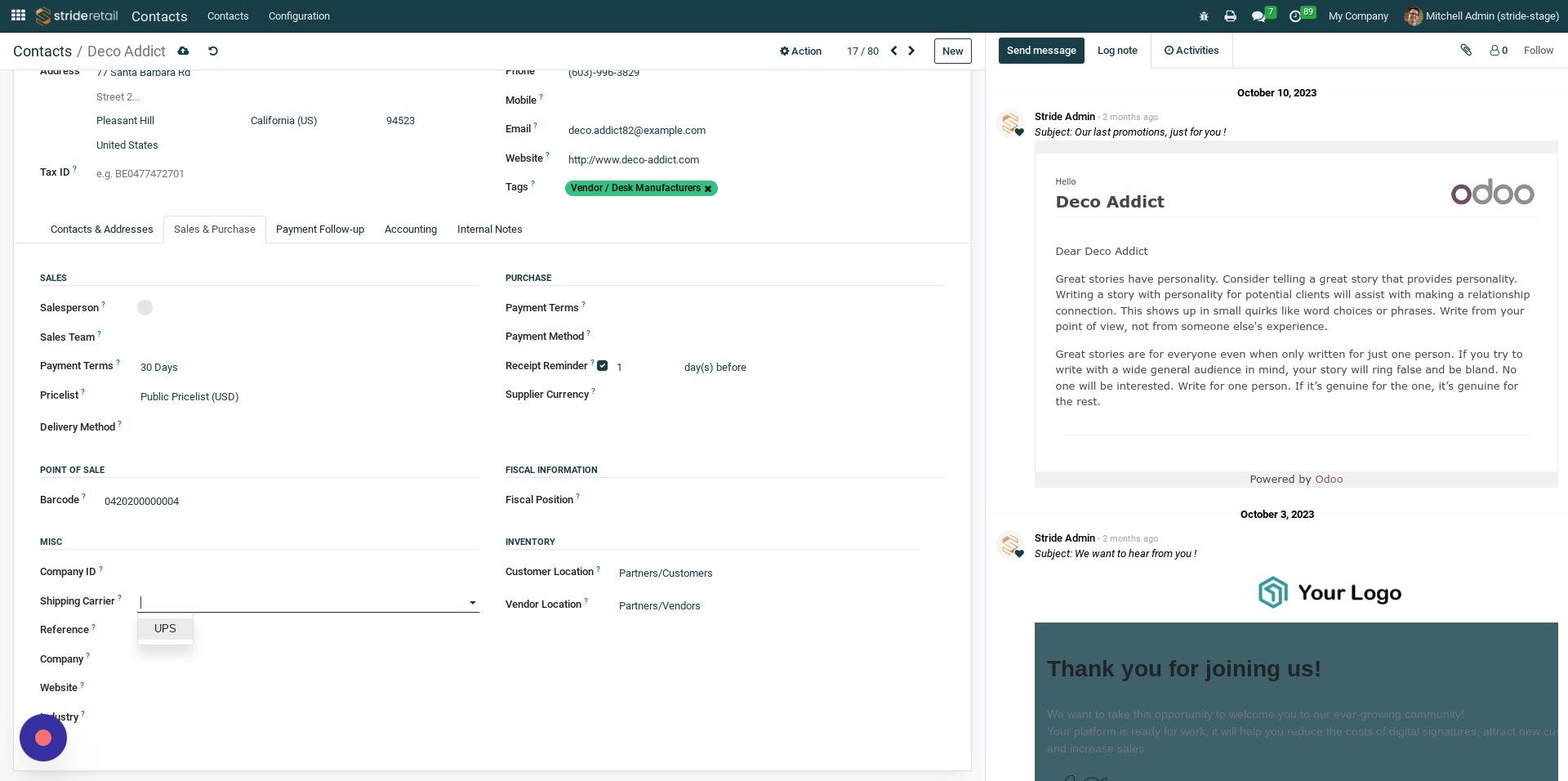
Task: Open the activities clock icon
Action: 1295,16
